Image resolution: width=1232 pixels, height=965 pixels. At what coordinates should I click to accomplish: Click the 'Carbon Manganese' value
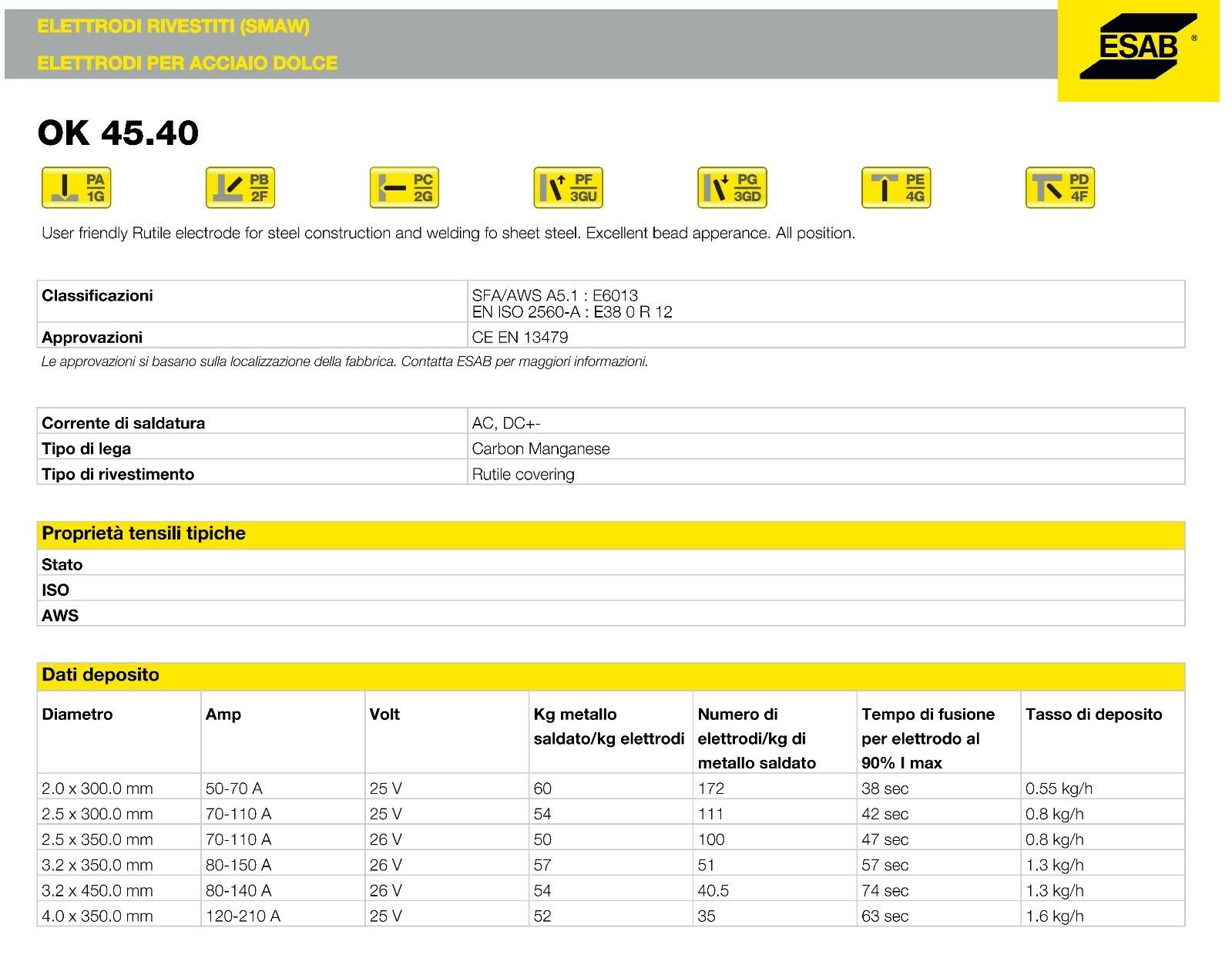point(541,449)
